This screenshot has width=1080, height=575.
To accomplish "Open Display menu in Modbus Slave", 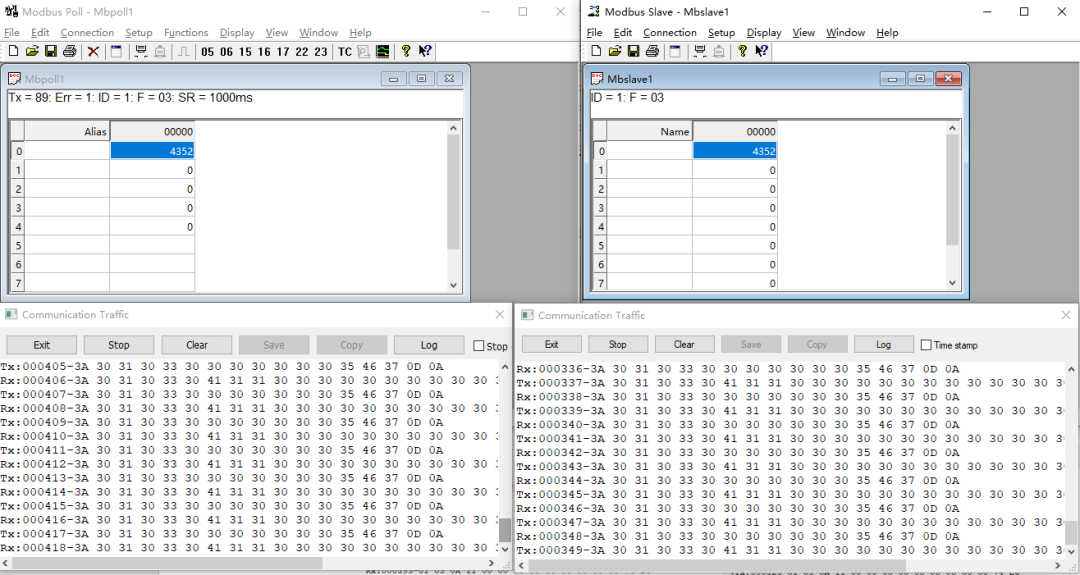I will coord(764,32).
